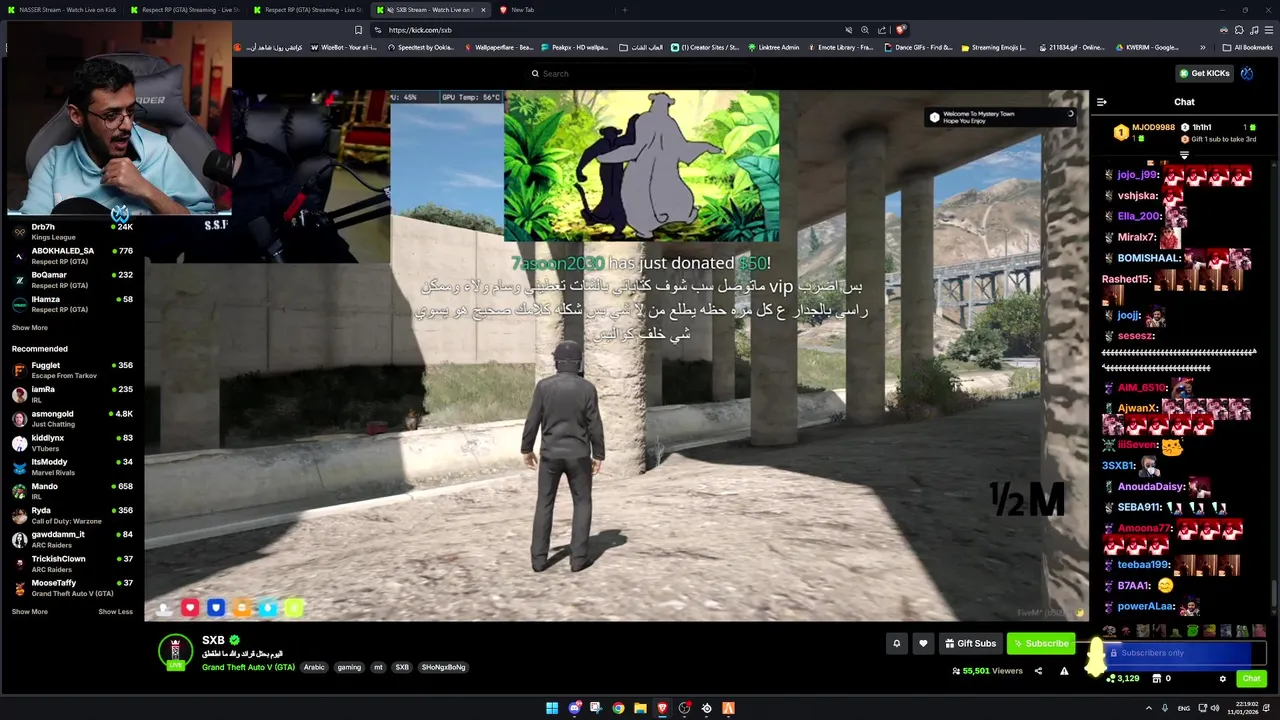
Task: Open a new browser tab with plus
Action: tap(624, 10)
